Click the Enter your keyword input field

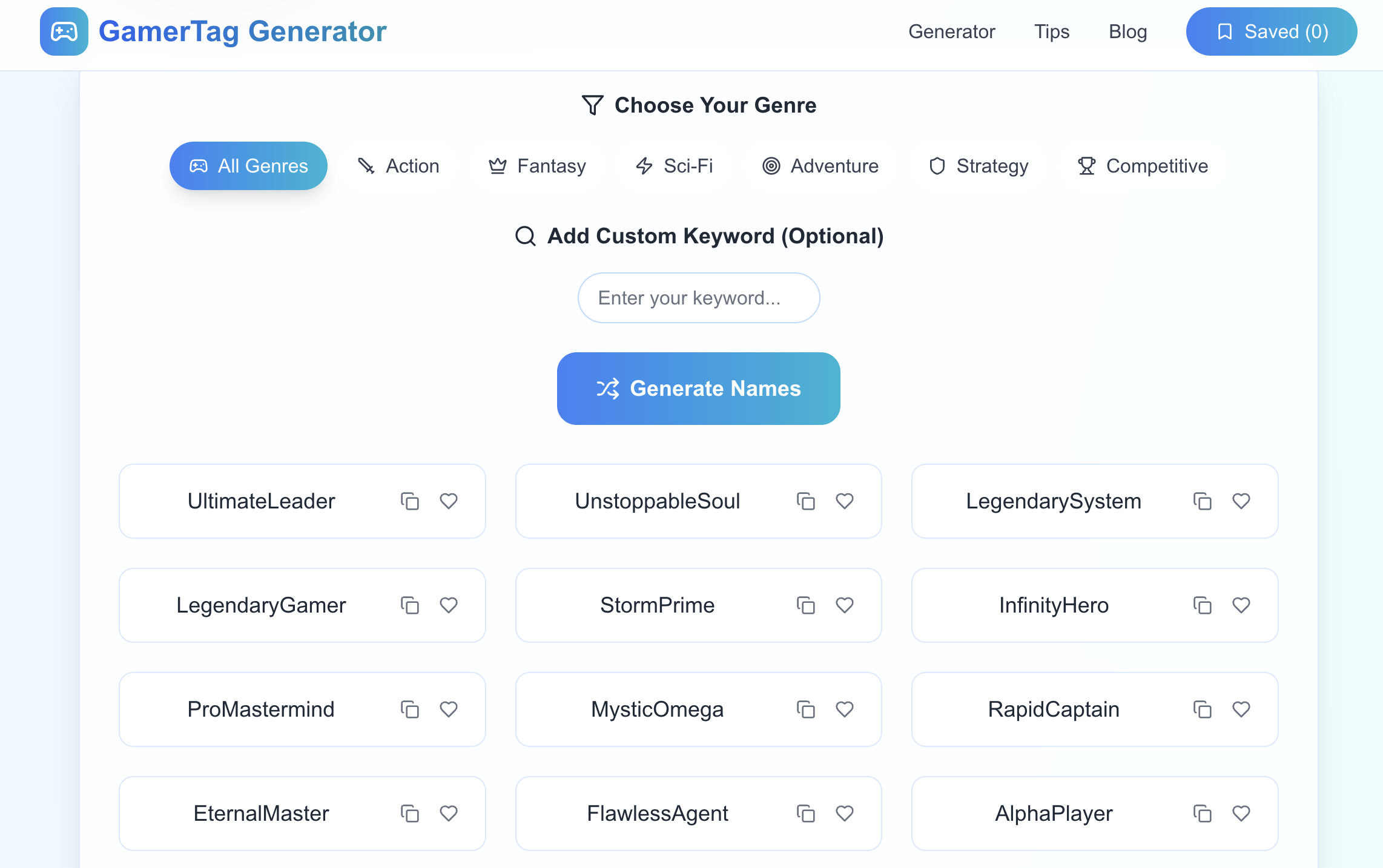(698, 297)
